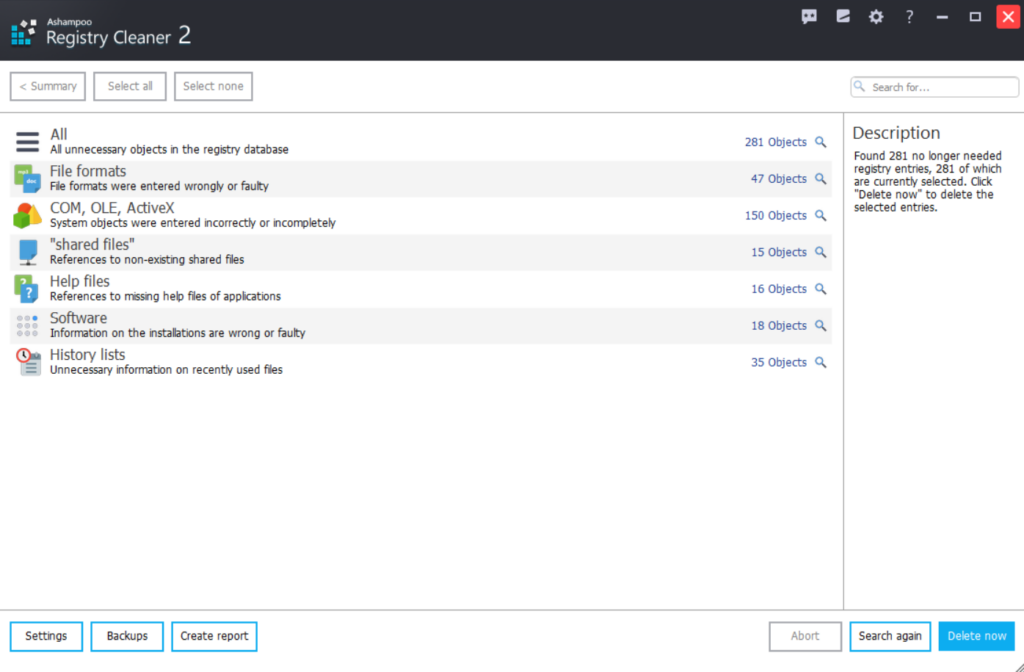Viewport: 1024px width, 672px height.
Task: Click the resize grip at window corner
Action: click(1017, 665)
